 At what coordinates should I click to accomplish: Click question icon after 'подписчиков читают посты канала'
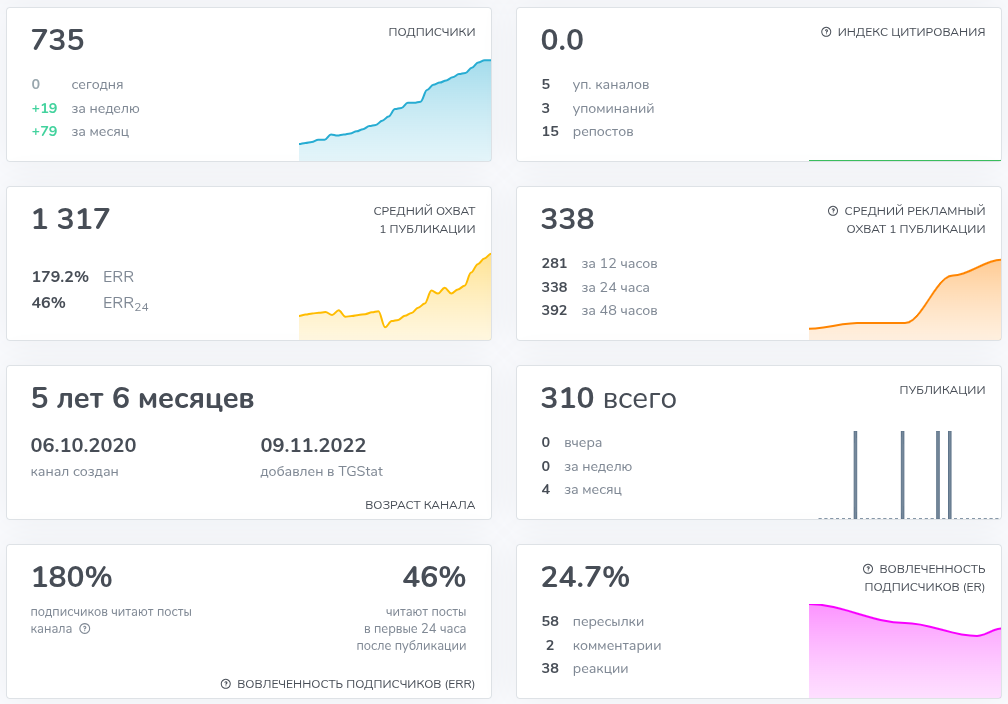(85, 629)
